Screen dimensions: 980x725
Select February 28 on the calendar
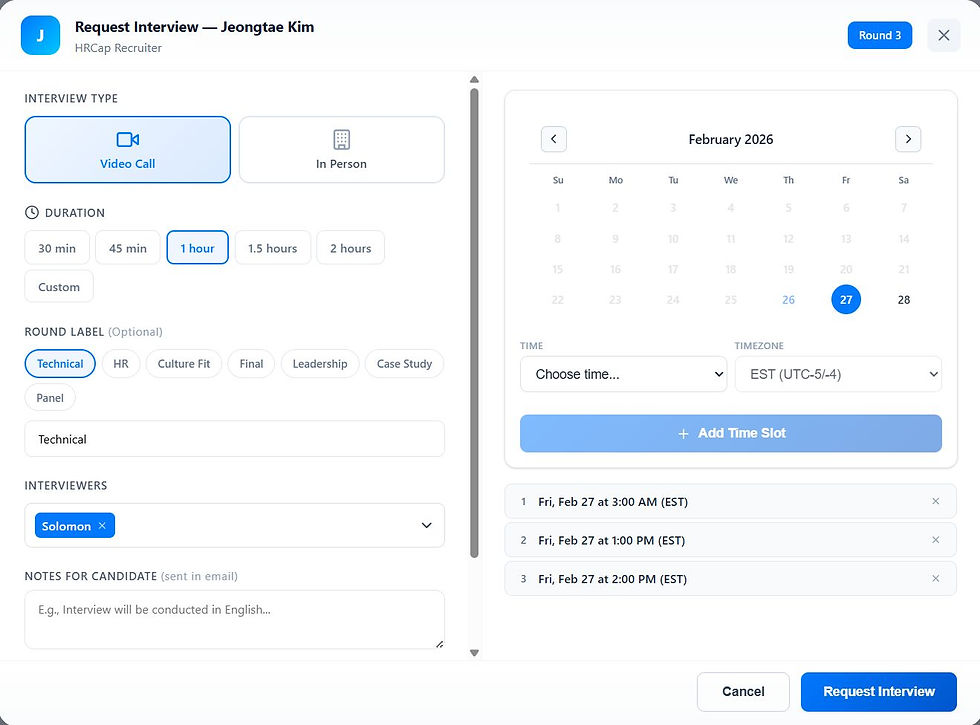pos(903,299)
